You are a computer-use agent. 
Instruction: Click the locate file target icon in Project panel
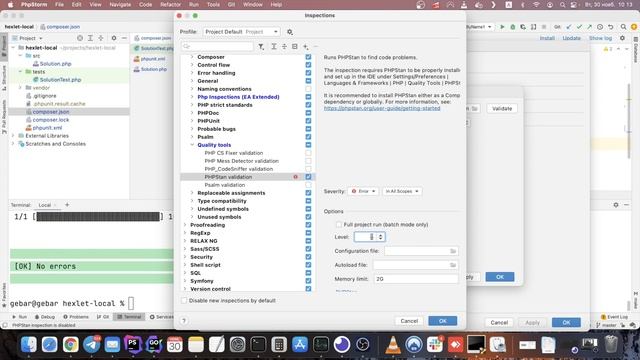(x=80, y=38)
